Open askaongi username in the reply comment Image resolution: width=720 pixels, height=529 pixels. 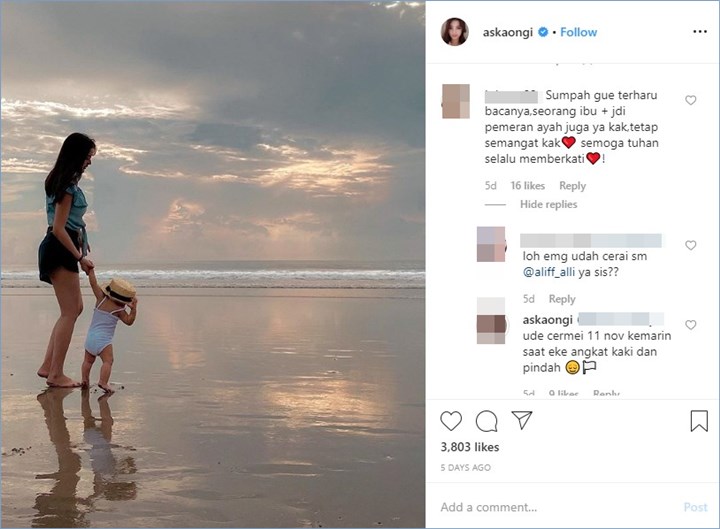549,319
